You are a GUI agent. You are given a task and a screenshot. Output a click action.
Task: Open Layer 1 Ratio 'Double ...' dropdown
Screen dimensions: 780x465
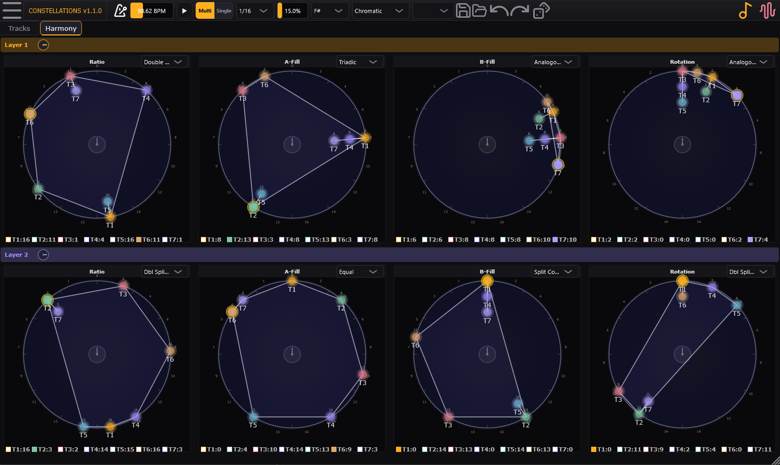coord(164,62)
